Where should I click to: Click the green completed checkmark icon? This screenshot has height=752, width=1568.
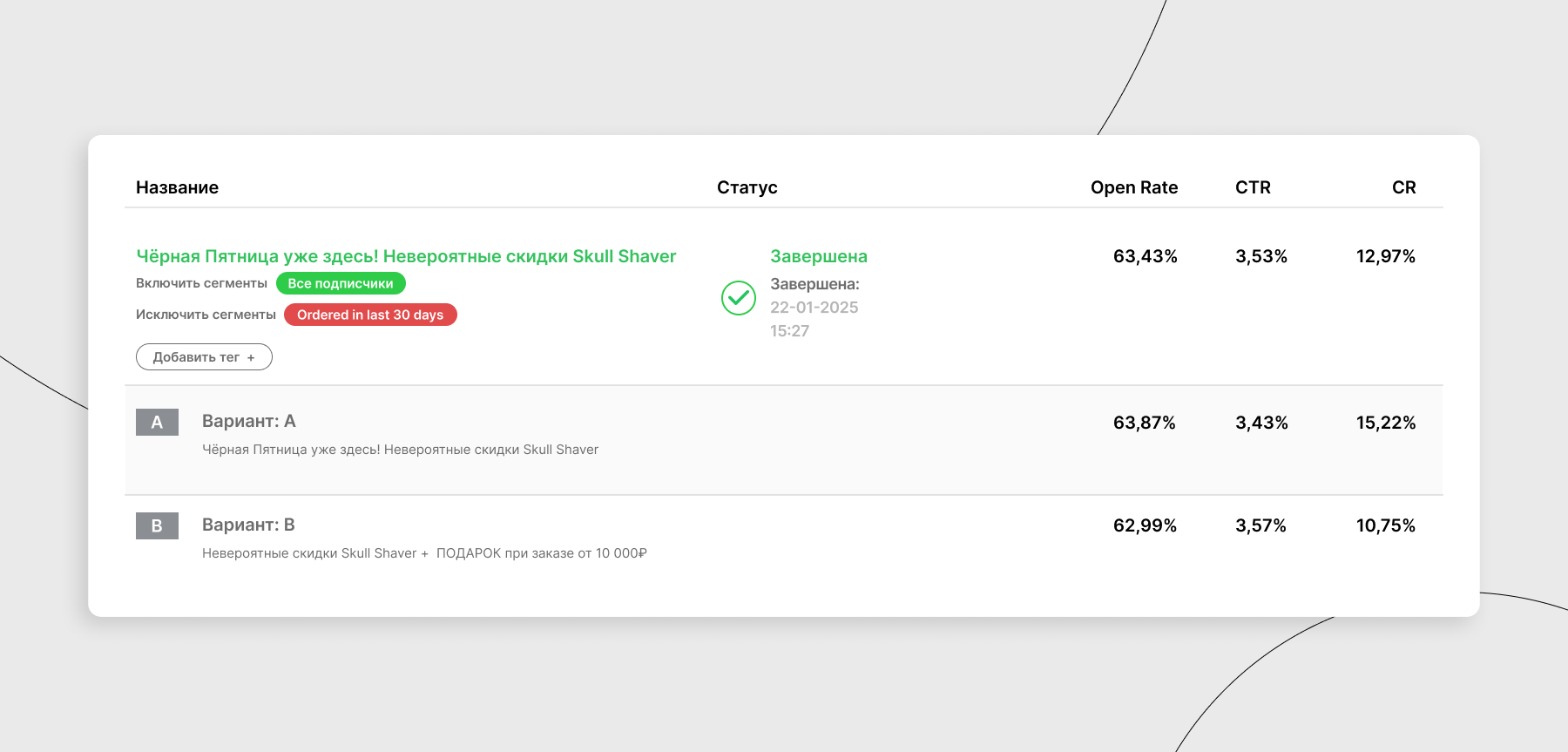(738, 298)
